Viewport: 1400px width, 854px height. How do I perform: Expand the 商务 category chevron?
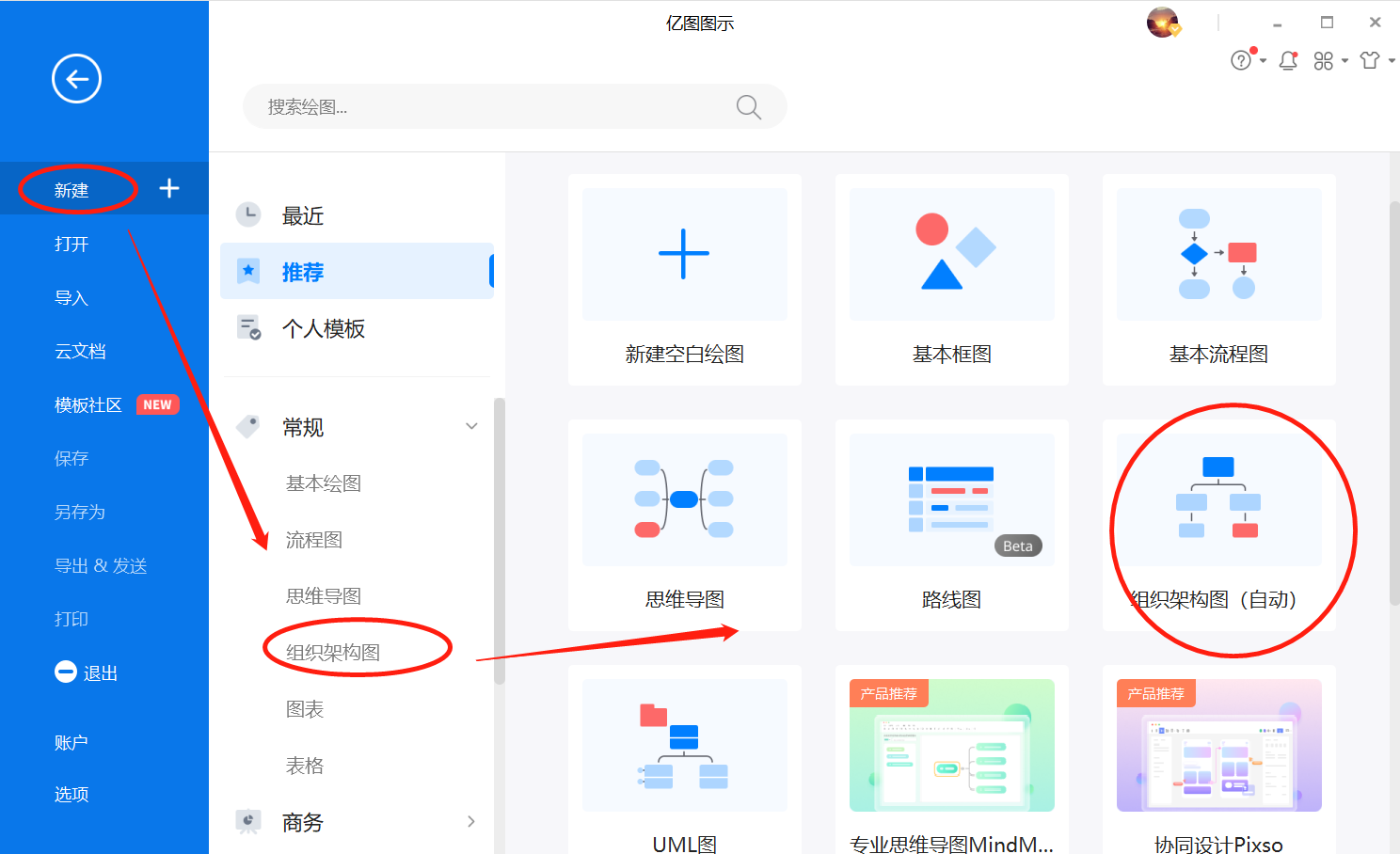click(471, 822)
